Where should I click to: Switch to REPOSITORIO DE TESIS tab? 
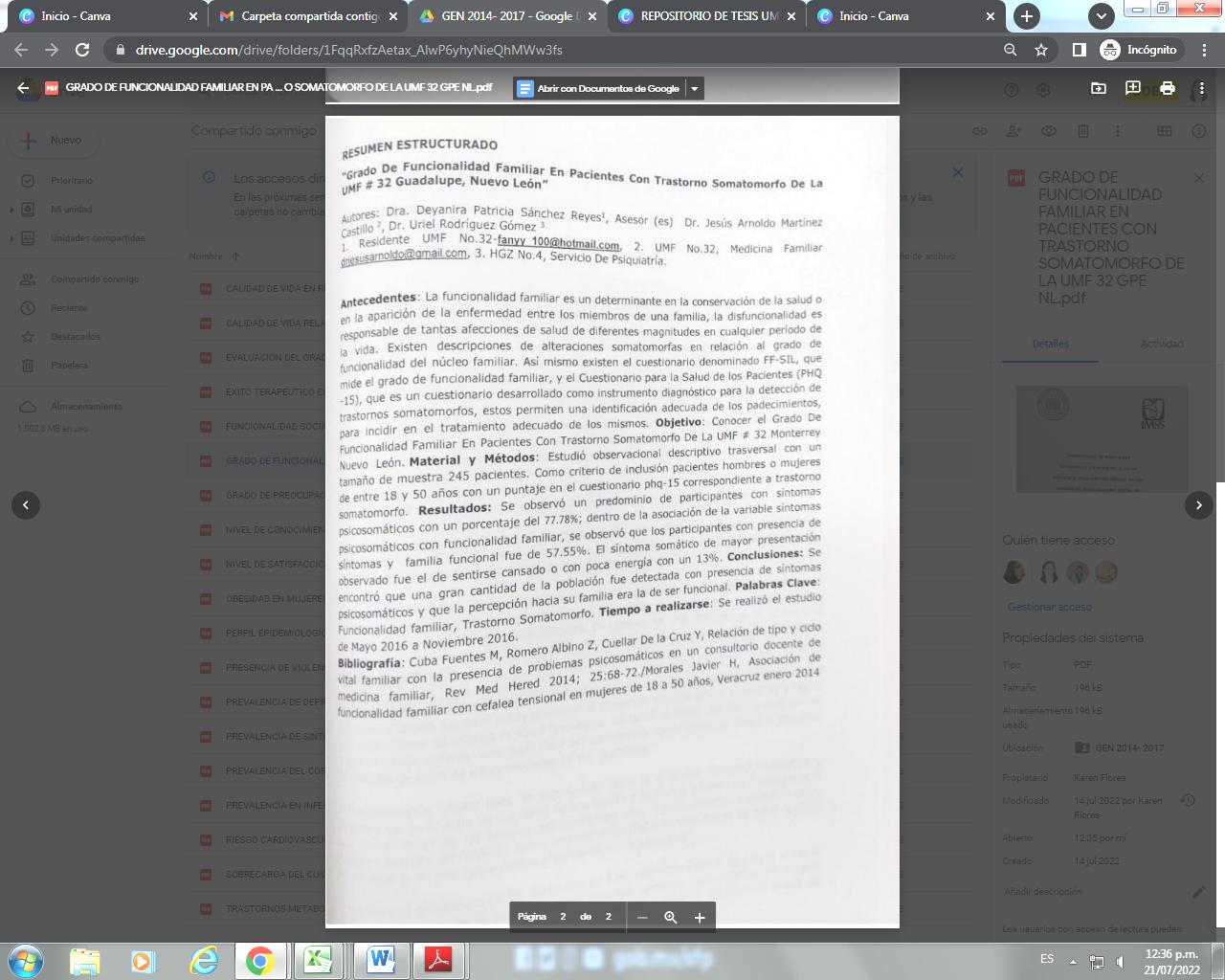(706, 16)
